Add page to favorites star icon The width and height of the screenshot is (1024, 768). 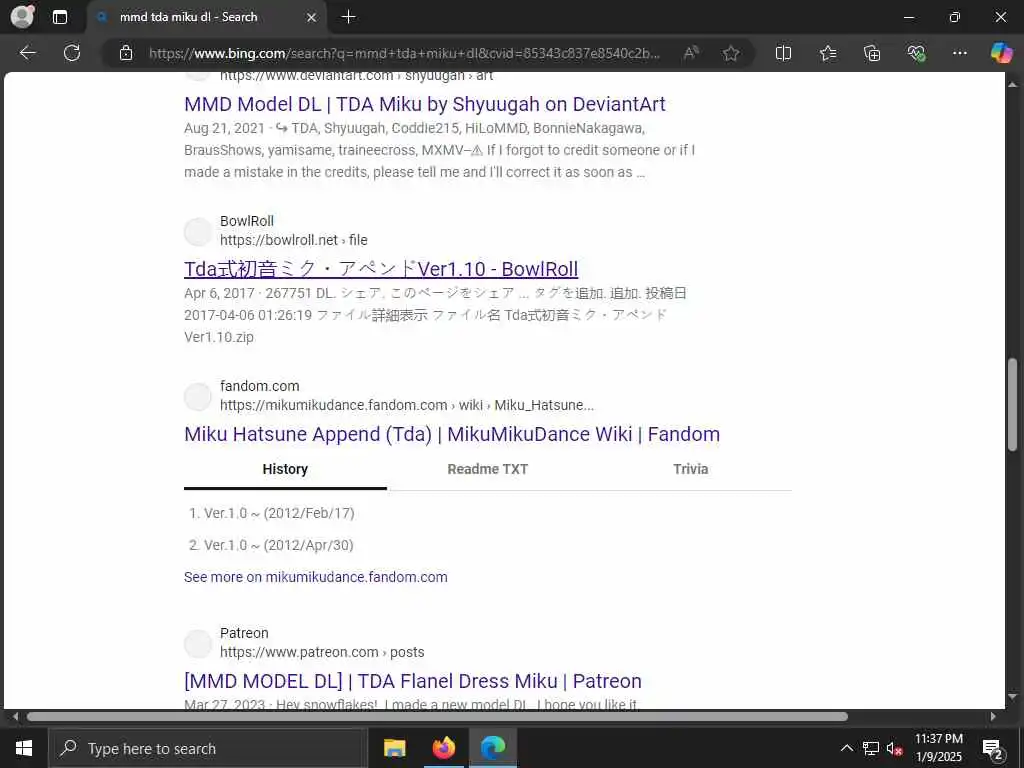pyautogui.click(x=731, y=53)
